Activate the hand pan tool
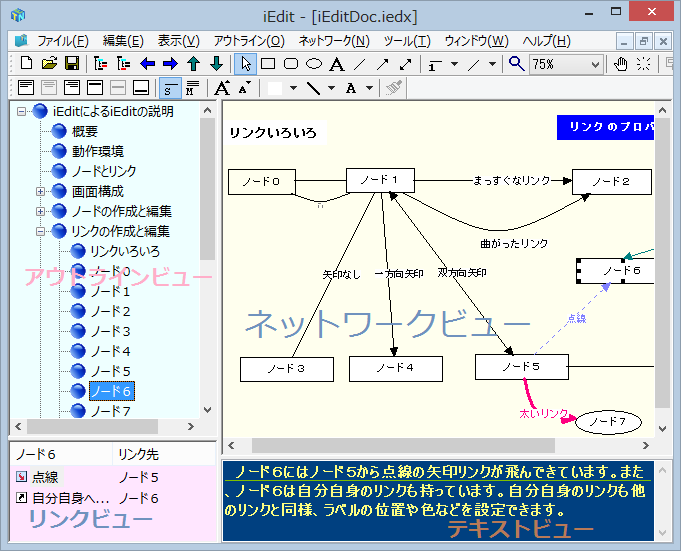The height and width of the screenshot is (551, 681). (x=621, y=64)
